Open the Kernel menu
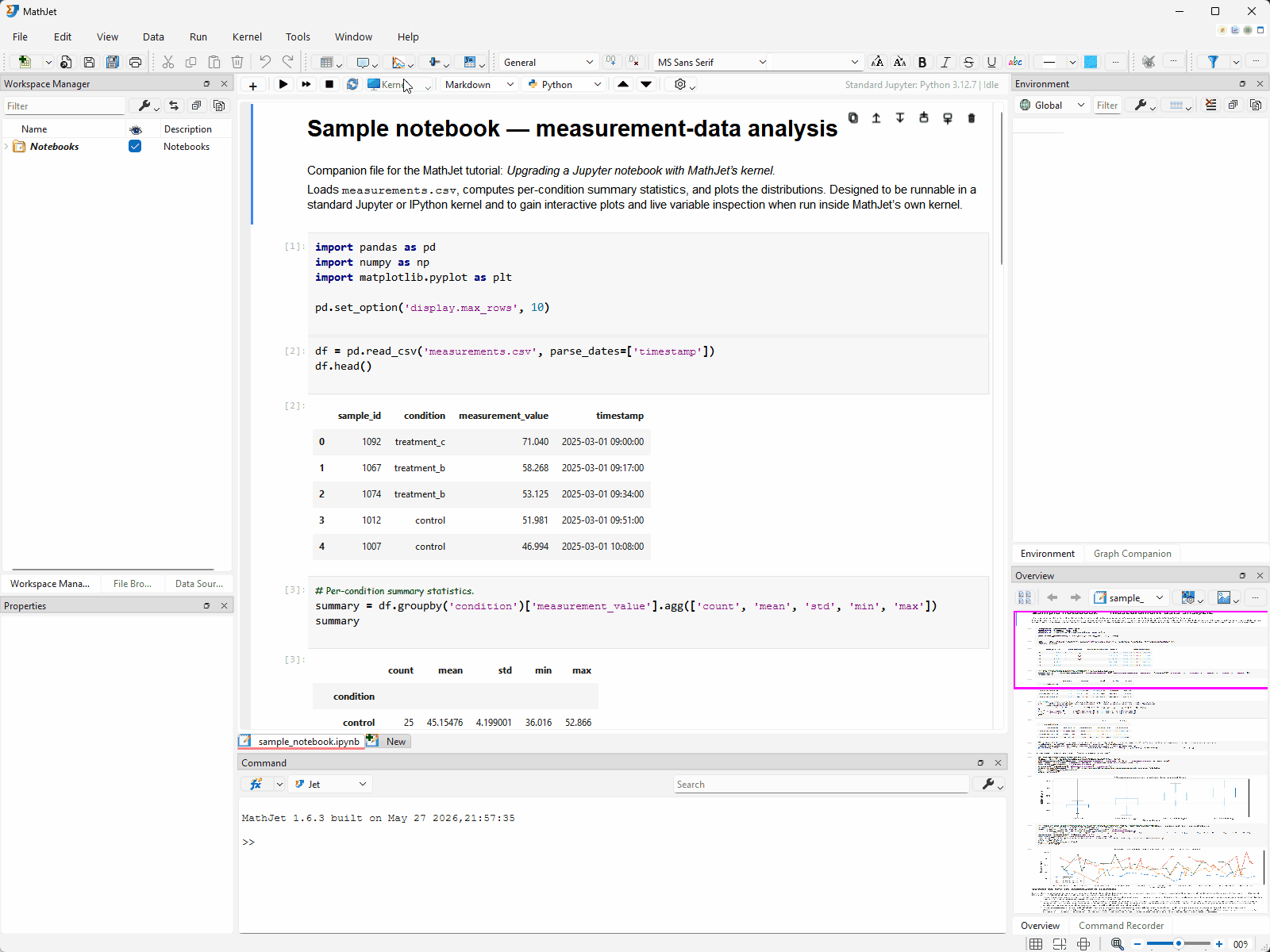This screenshot has height=952, width=1270. 247,36
